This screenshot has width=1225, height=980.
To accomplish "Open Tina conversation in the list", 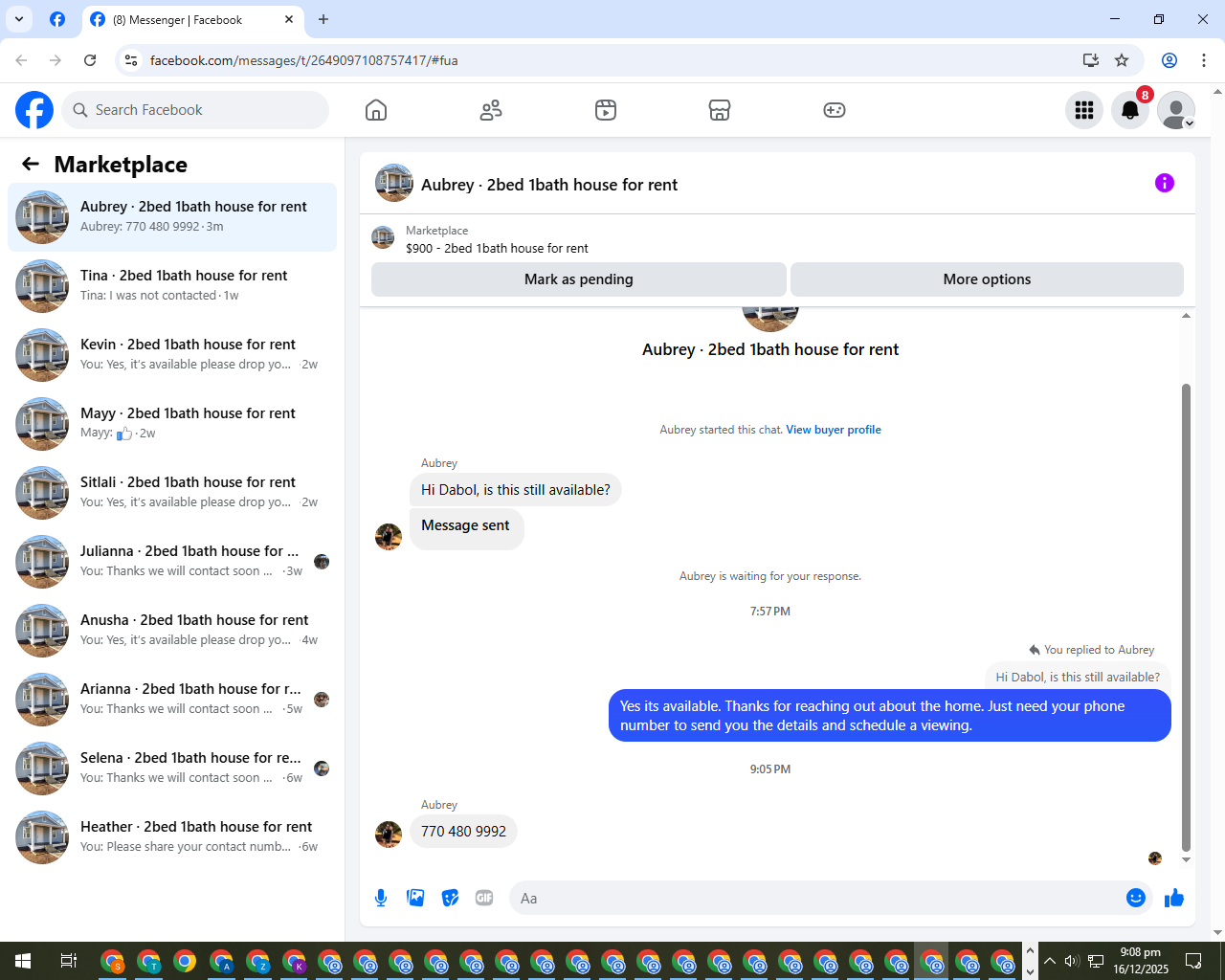I will 172,286.
